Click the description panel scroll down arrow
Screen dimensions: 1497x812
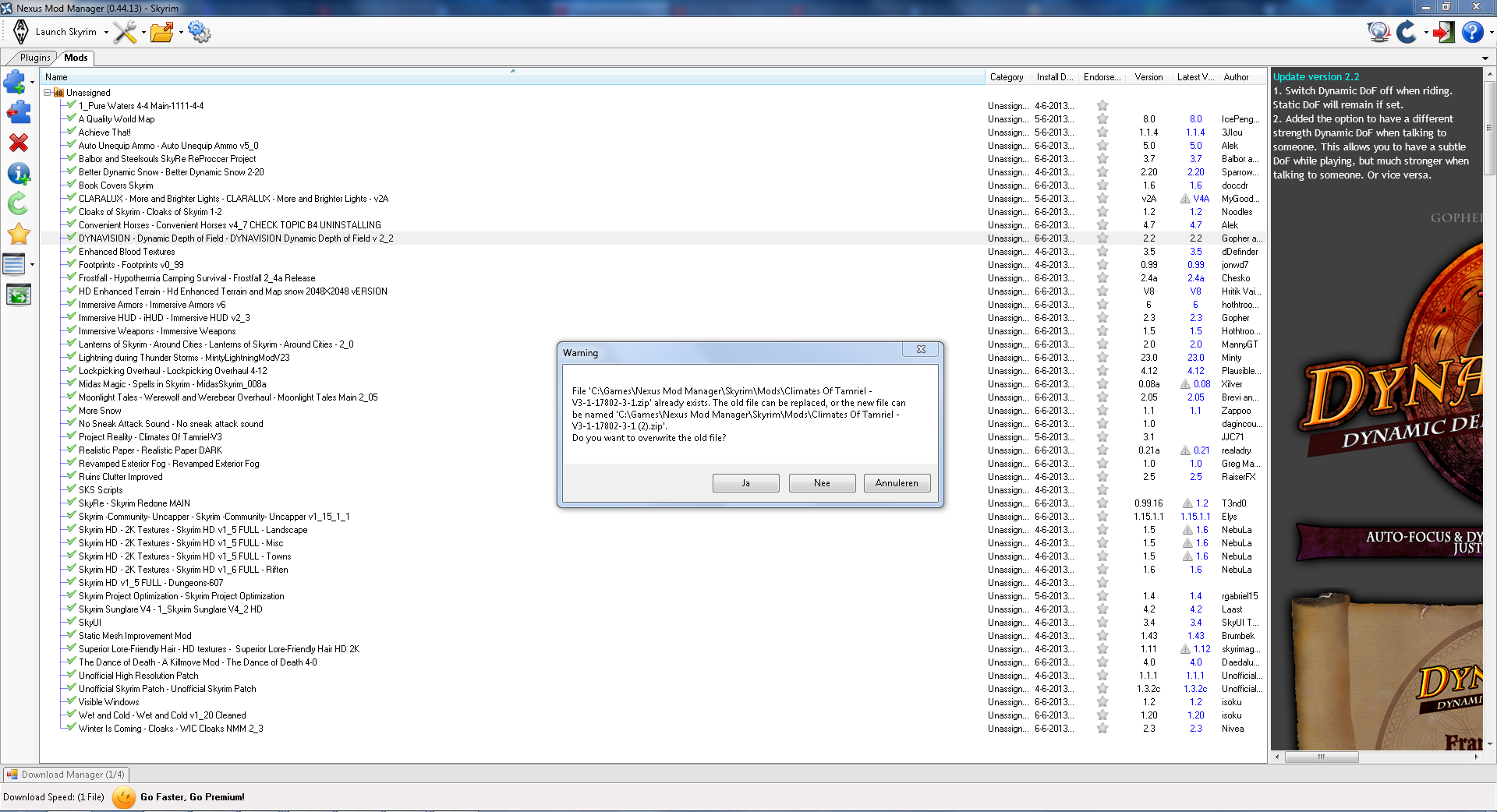[1490, 744]
